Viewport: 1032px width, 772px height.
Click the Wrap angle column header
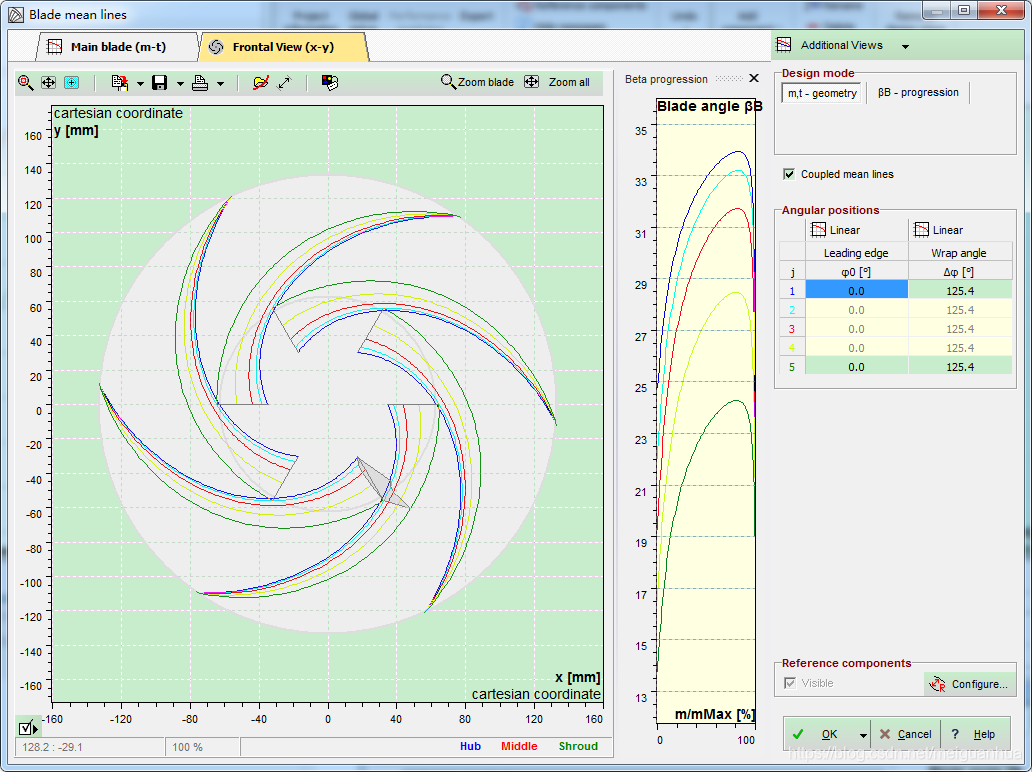pos(960,253)
